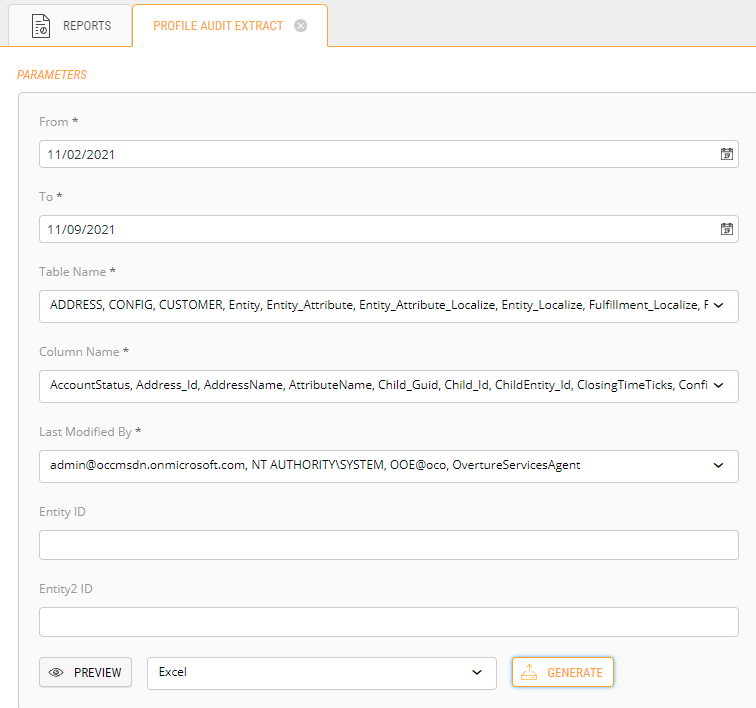The width and height of the screenshot is (756, 708).
Task: Close the Profile Audit Extract tab
Action: [300, 26]
